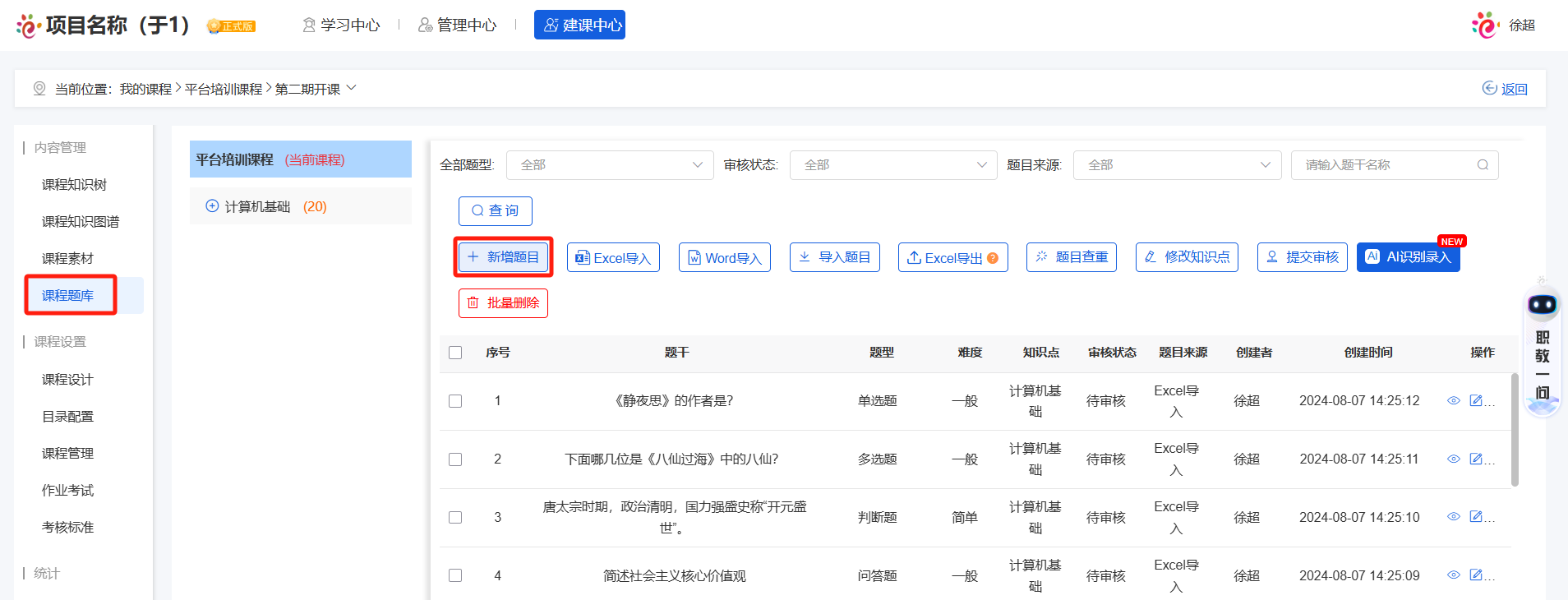Screen dimensions: 1568x600
Task: Click the 修改知识点 button
Action: coord(1187,257)
